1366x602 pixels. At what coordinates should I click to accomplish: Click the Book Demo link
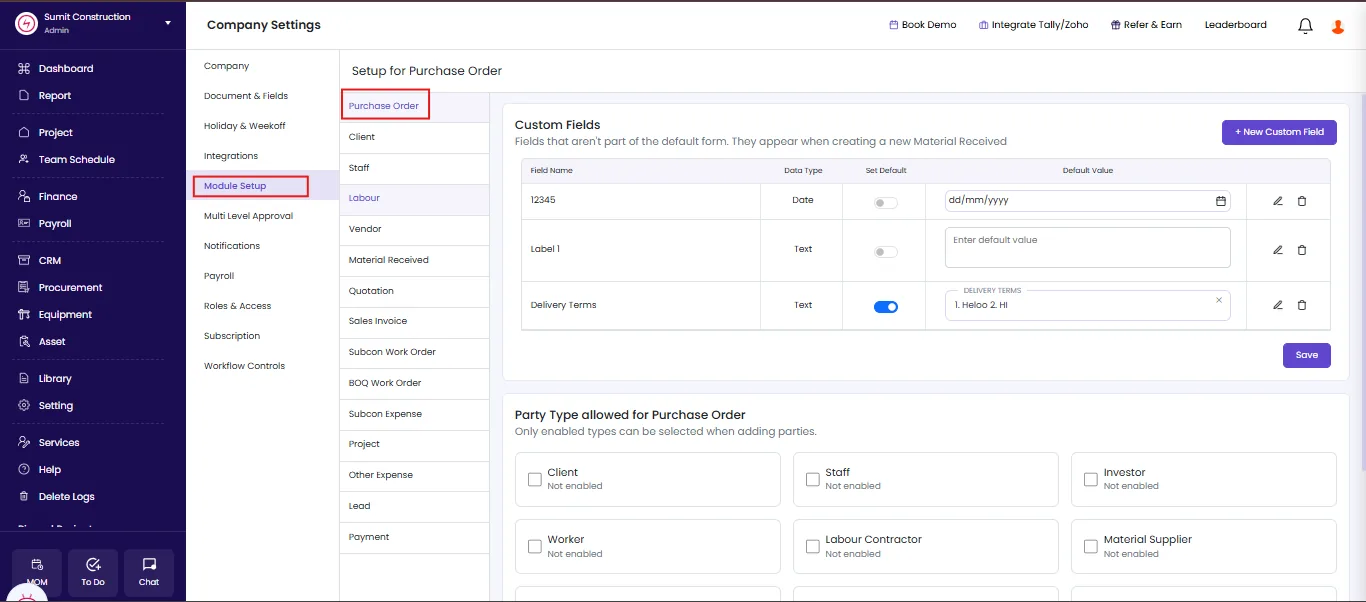(923, 25)
